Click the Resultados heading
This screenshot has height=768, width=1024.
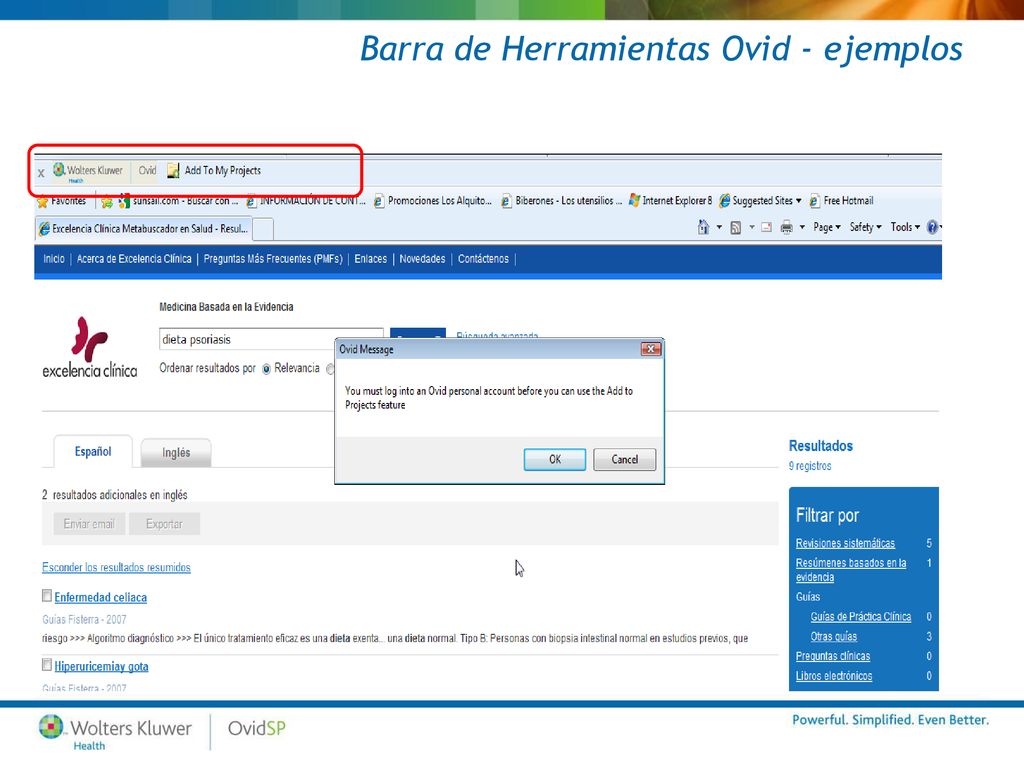pos(821,446)
